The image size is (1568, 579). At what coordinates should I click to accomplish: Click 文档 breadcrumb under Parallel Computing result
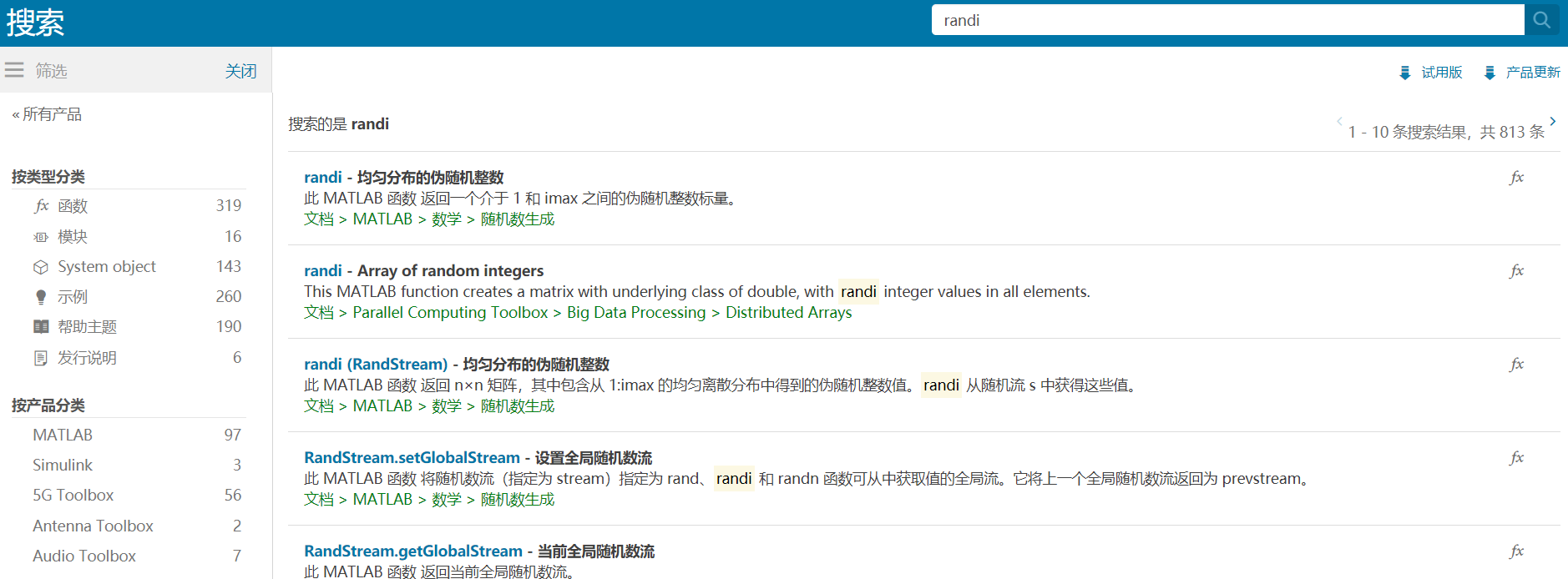tap(319, 312)
